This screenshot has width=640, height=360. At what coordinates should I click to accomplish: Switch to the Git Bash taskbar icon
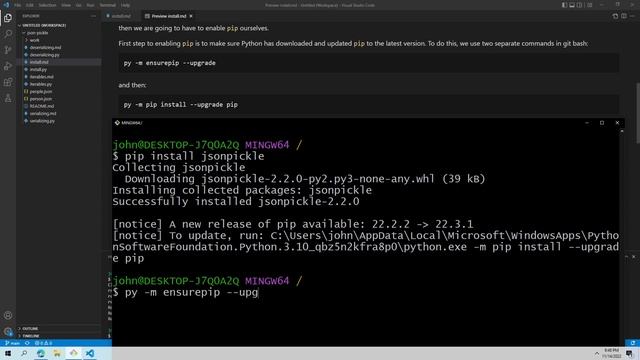point(73,353)
